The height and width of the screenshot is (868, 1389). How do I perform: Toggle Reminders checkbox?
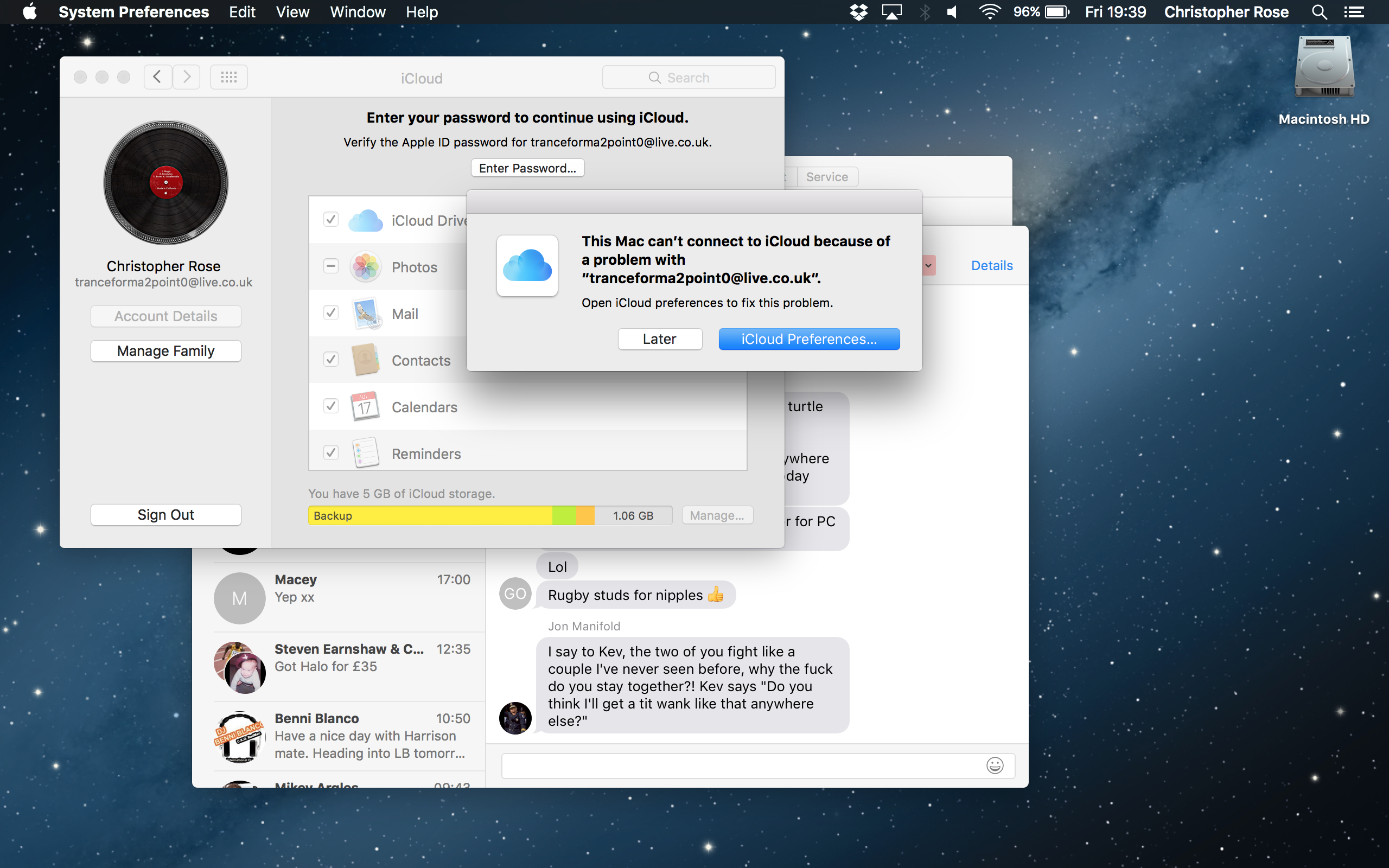coord(330,452)
